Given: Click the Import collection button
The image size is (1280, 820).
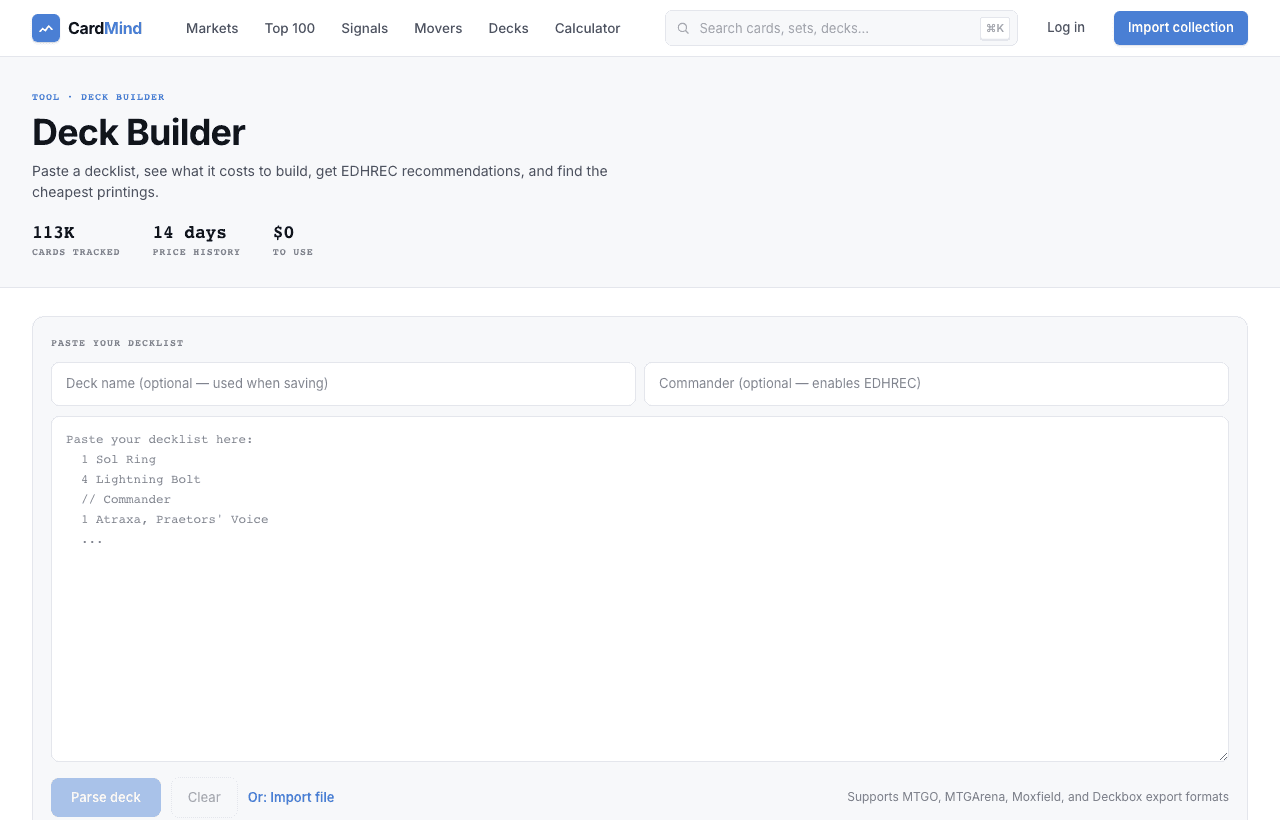Looking at the screenshot, I should coord(1181,28).
